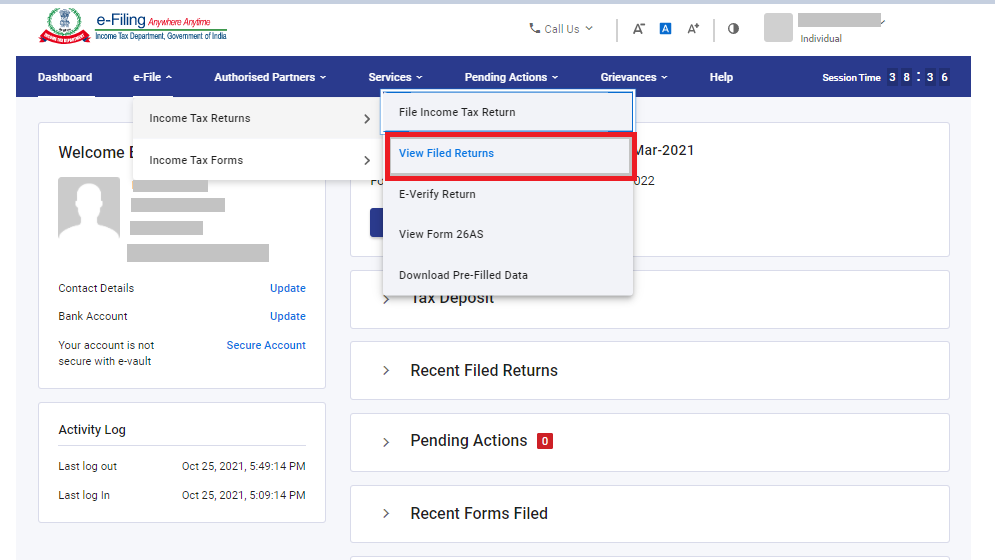Toggle high contrast mode icon
The height and width of the screenshot is (560, 995).
(x=733, y=29)
